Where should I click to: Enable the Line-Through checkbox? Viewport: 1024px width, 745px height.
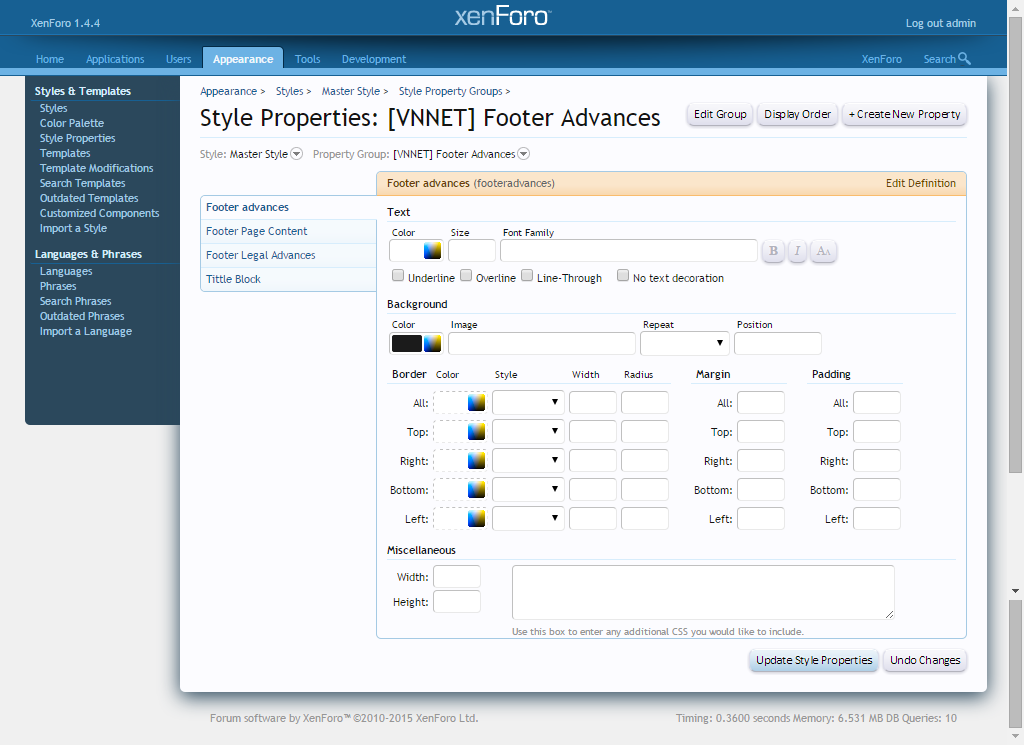(x=527, y=276)
